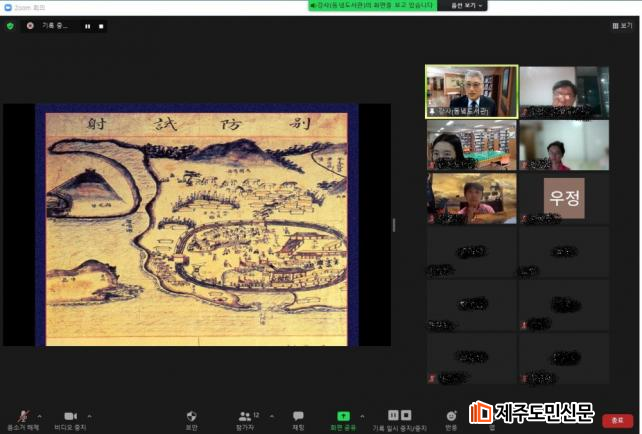Click the green screen-sharing notification banner
Viewport: 642px width, 434px height.
[372, 5]
